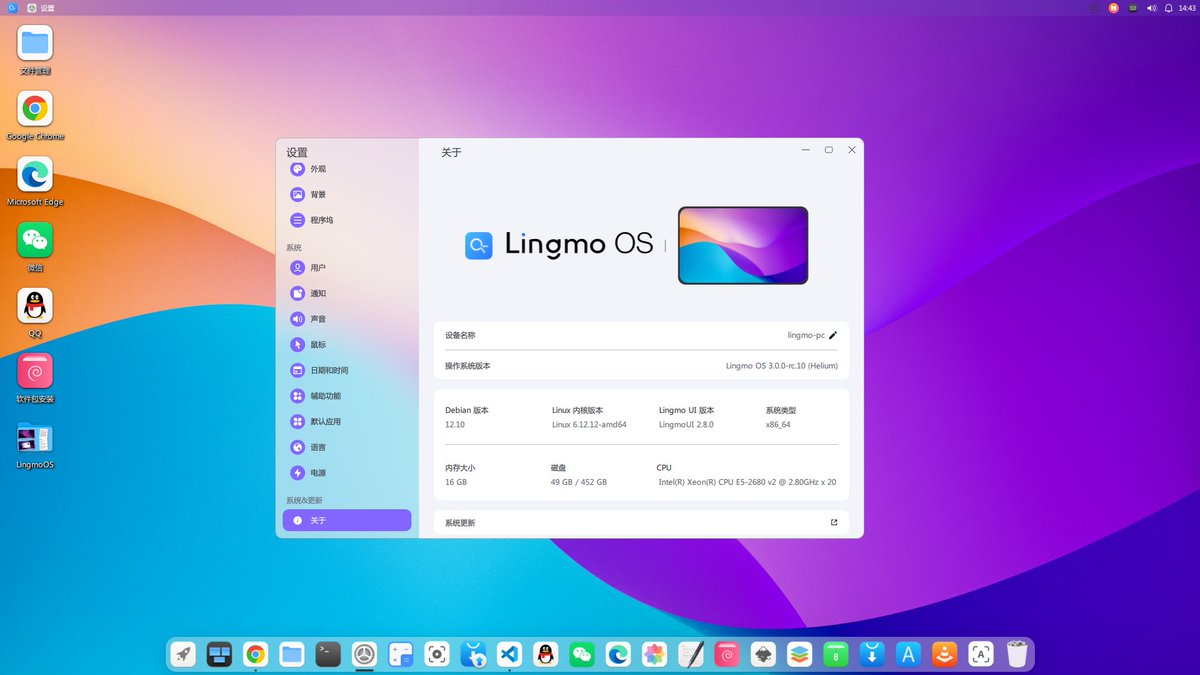Open 通知 notification settings
The width and height of the screenshot is (1200, 675).
pyautogui.click(x=346, y=294)
